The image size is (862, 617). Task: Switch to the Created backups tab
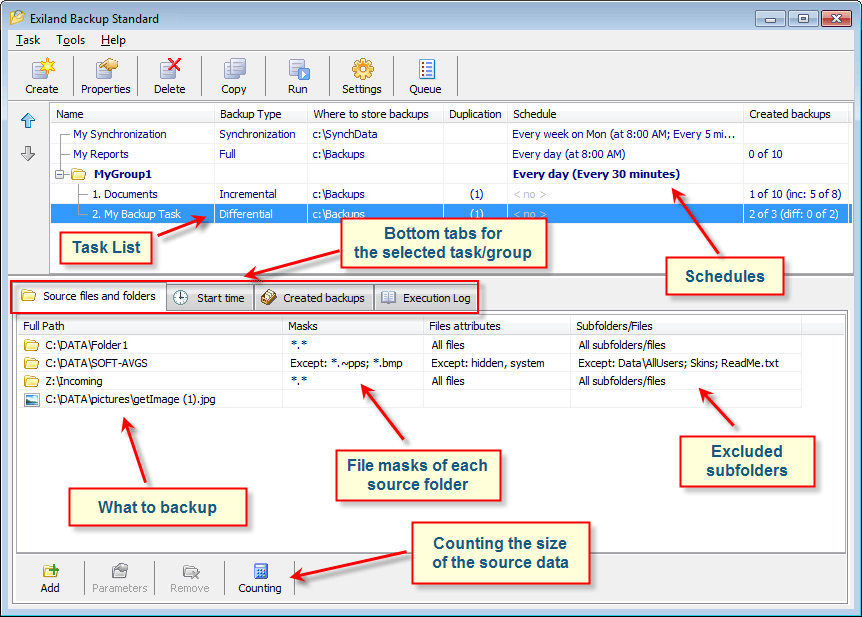click(314, 298)
